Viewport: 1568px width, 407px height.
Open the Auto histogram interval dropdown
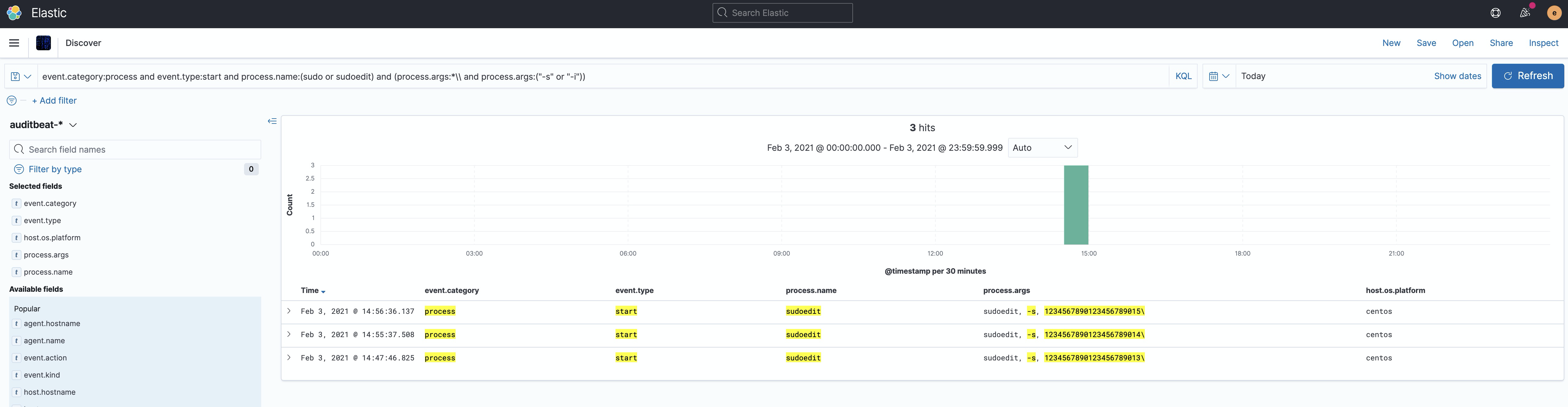tap(1042, 147)
